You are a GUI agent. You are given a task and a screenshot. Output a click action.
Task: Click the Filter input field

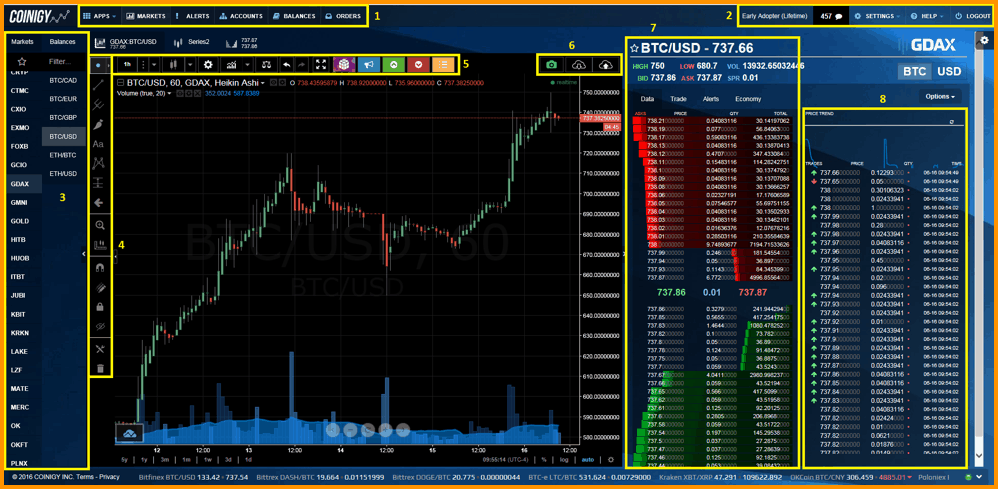click(x=64, y=62)
